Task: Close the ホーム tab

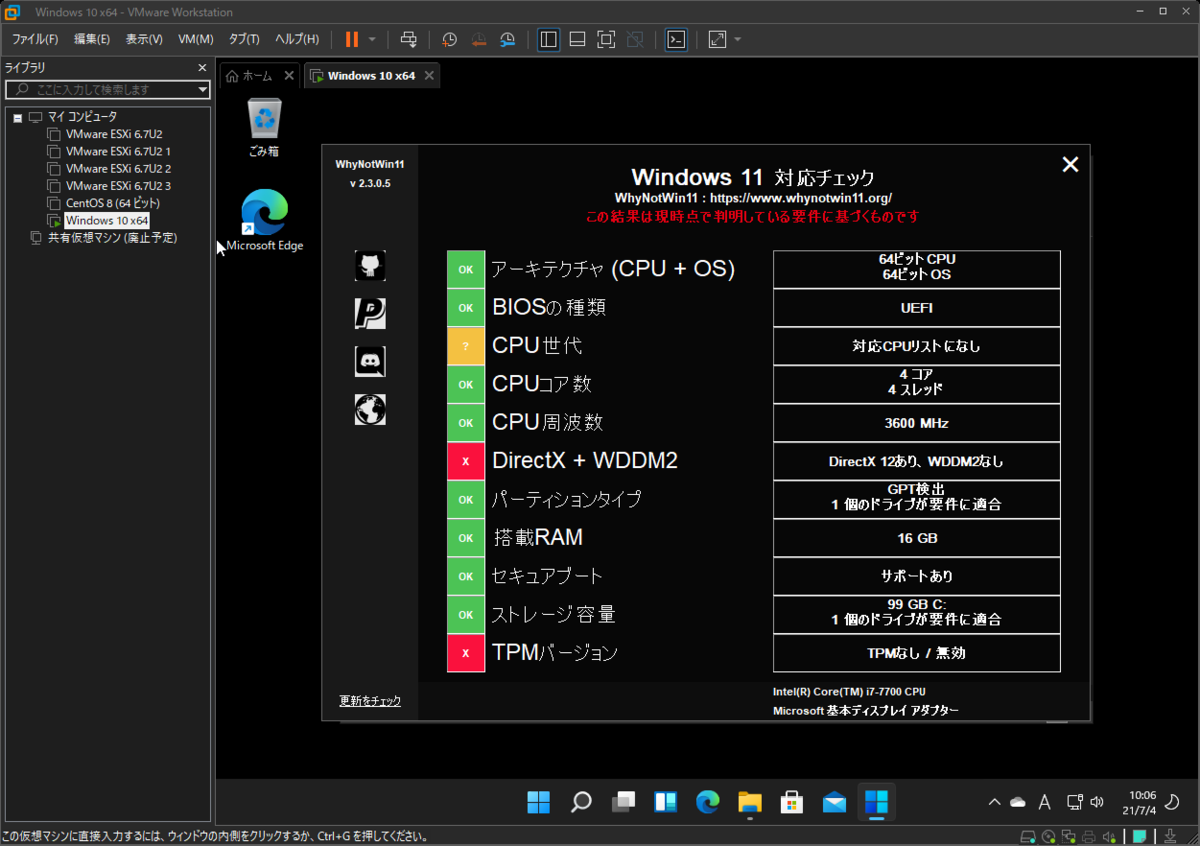Action: pyautogui.click(x=289, y=75)
